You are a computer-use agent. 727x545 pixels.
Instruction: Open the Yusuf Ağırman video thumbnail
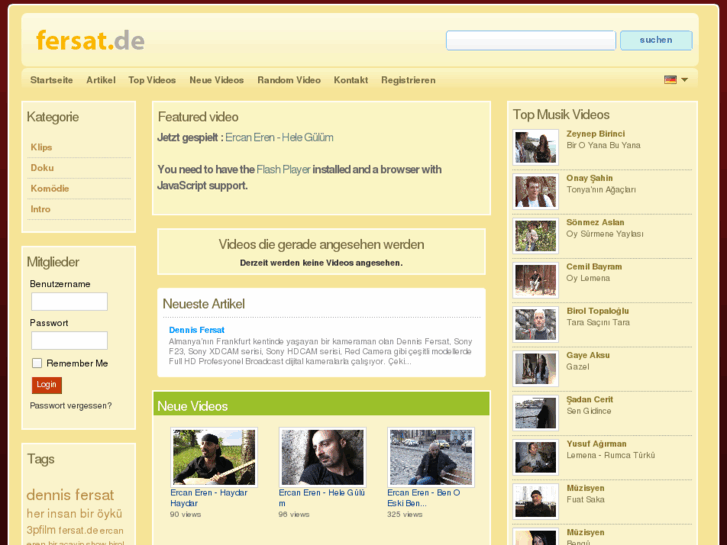tap(536, 457)
